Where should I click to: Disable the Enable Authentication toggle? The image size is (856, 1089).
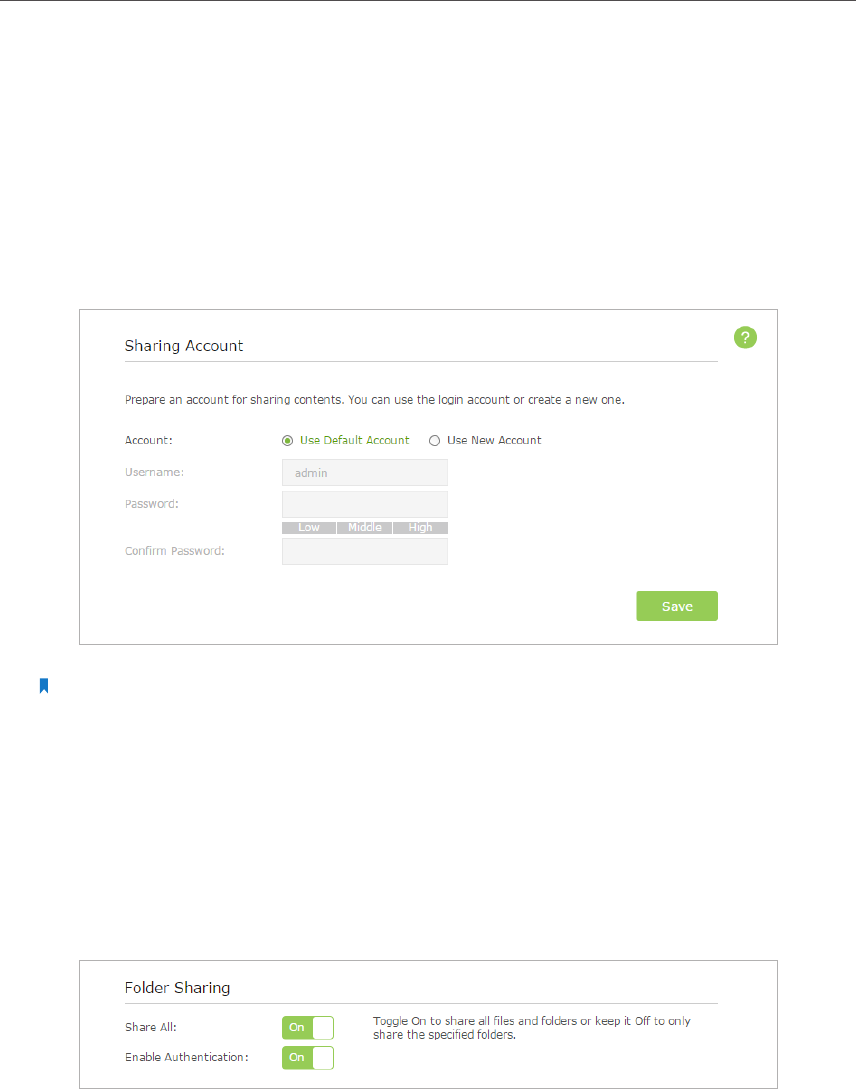pos(308,1058)
